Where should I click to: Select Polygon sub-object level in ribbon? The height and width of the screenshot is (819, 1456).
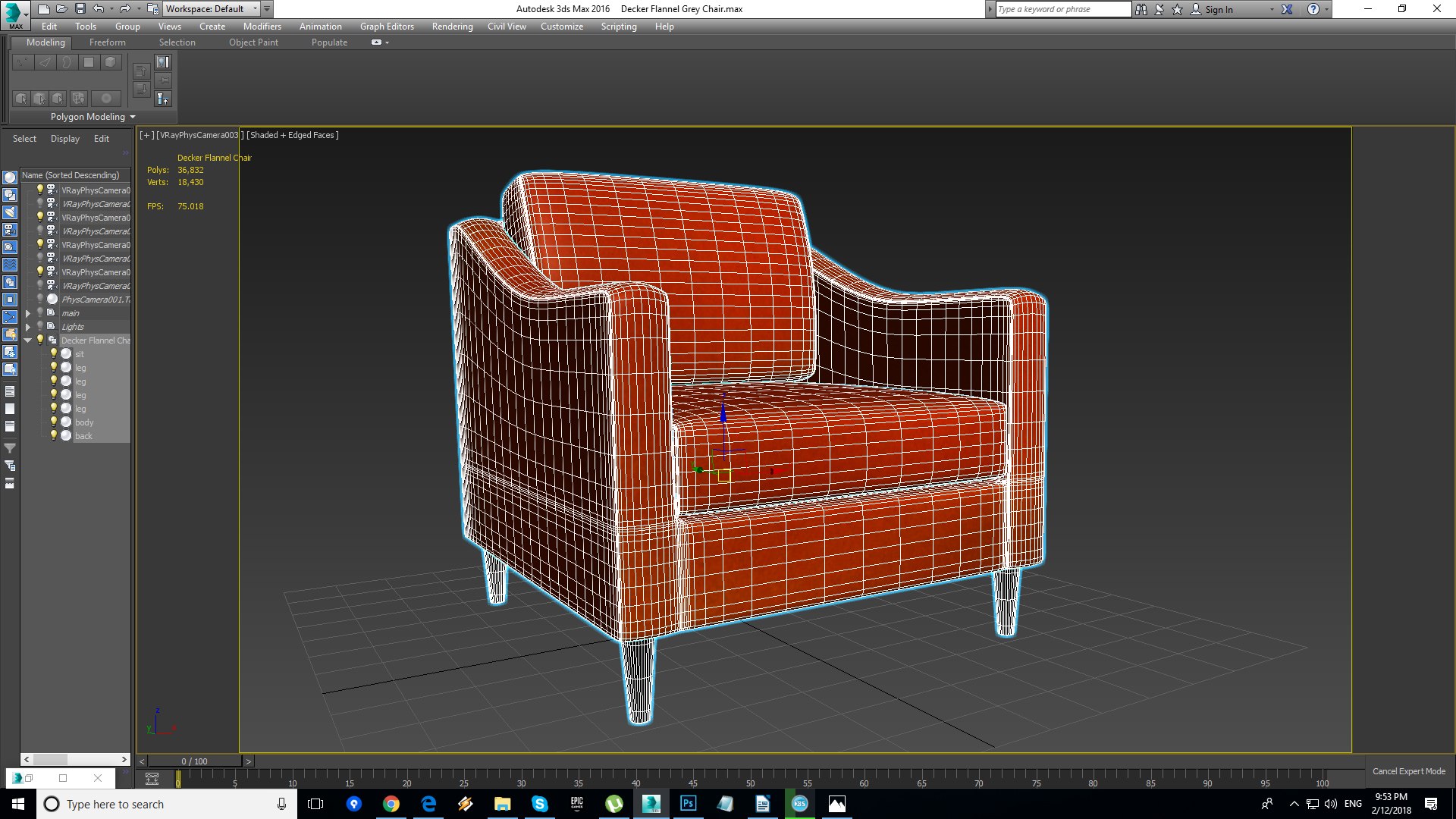pyautogui.click(x=89, y=62)
